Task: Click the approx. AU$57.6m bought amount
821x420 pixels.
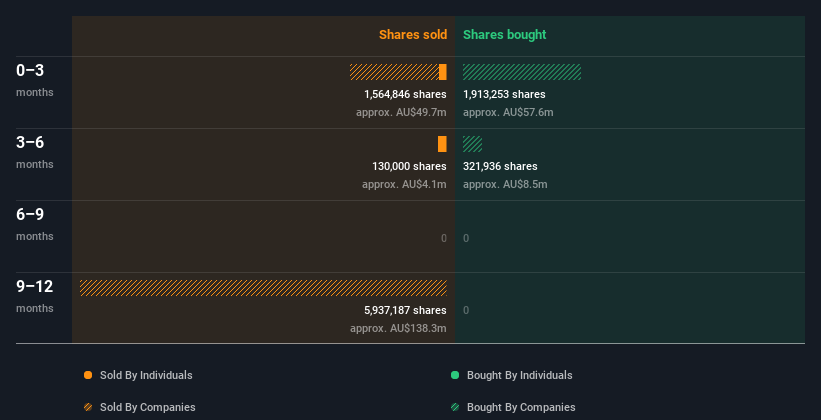Action: pyautogui.click(x=508, y=112)
